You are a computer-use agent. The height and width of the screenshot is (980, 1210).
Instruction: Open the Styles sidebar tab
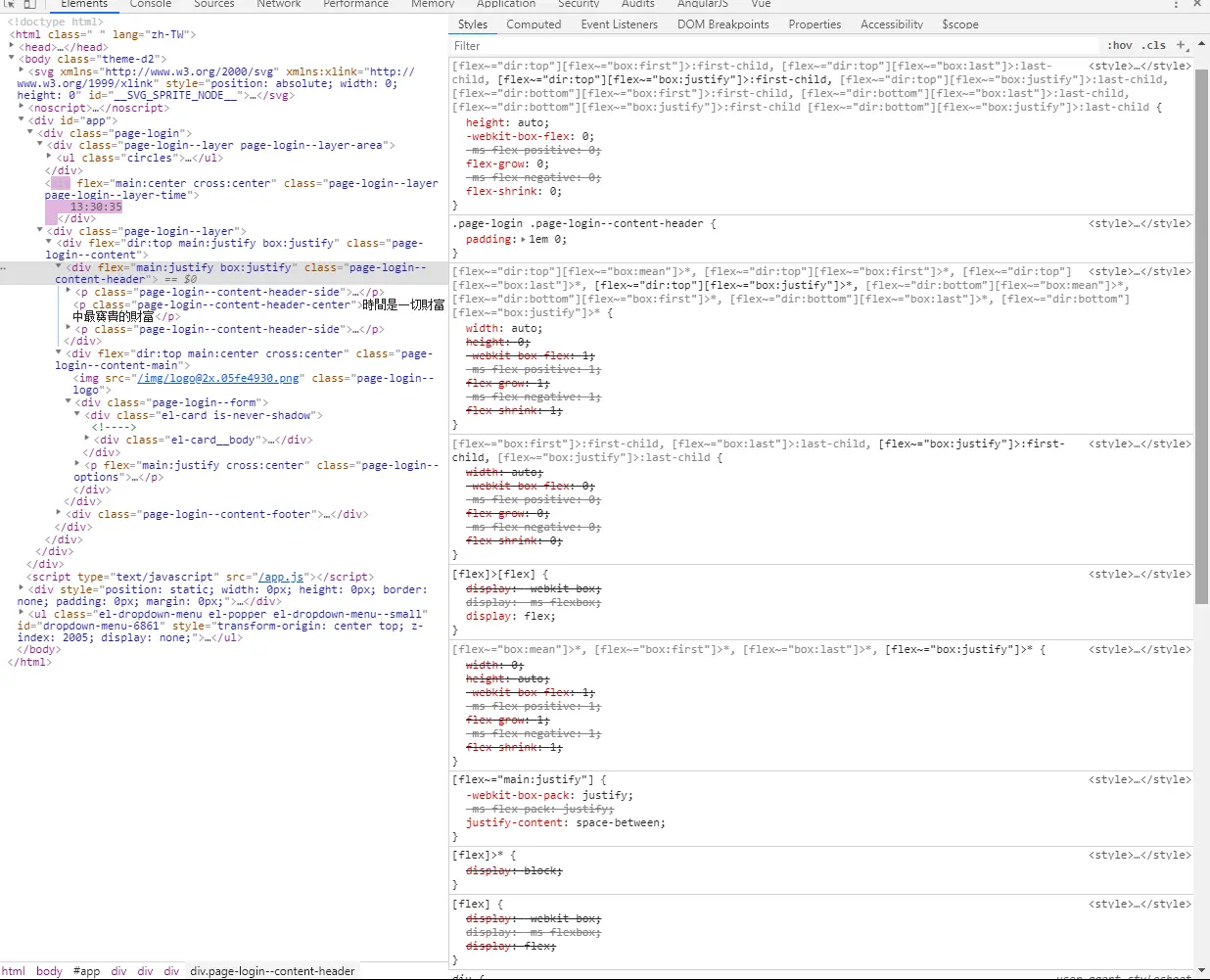pos(472,24)
